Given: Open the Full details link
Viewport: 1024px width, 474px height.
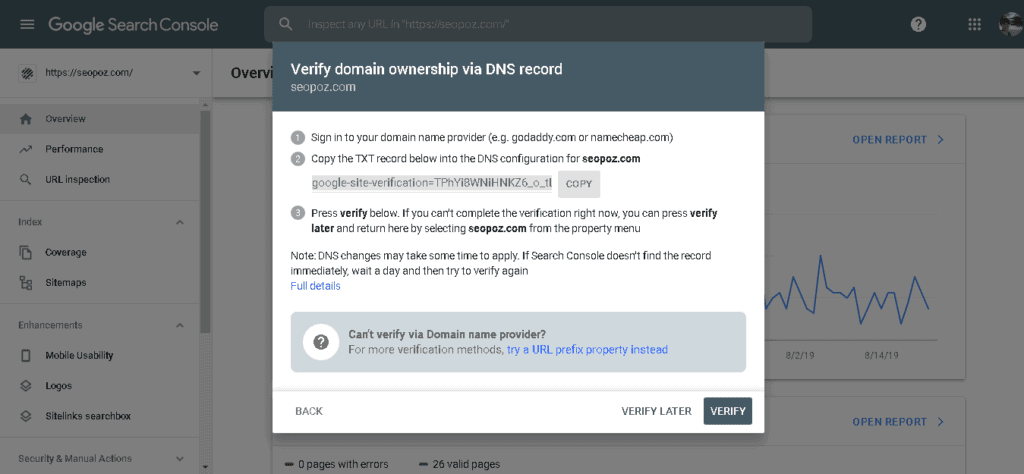Looking at the screenshot, I should click(315, 286).
